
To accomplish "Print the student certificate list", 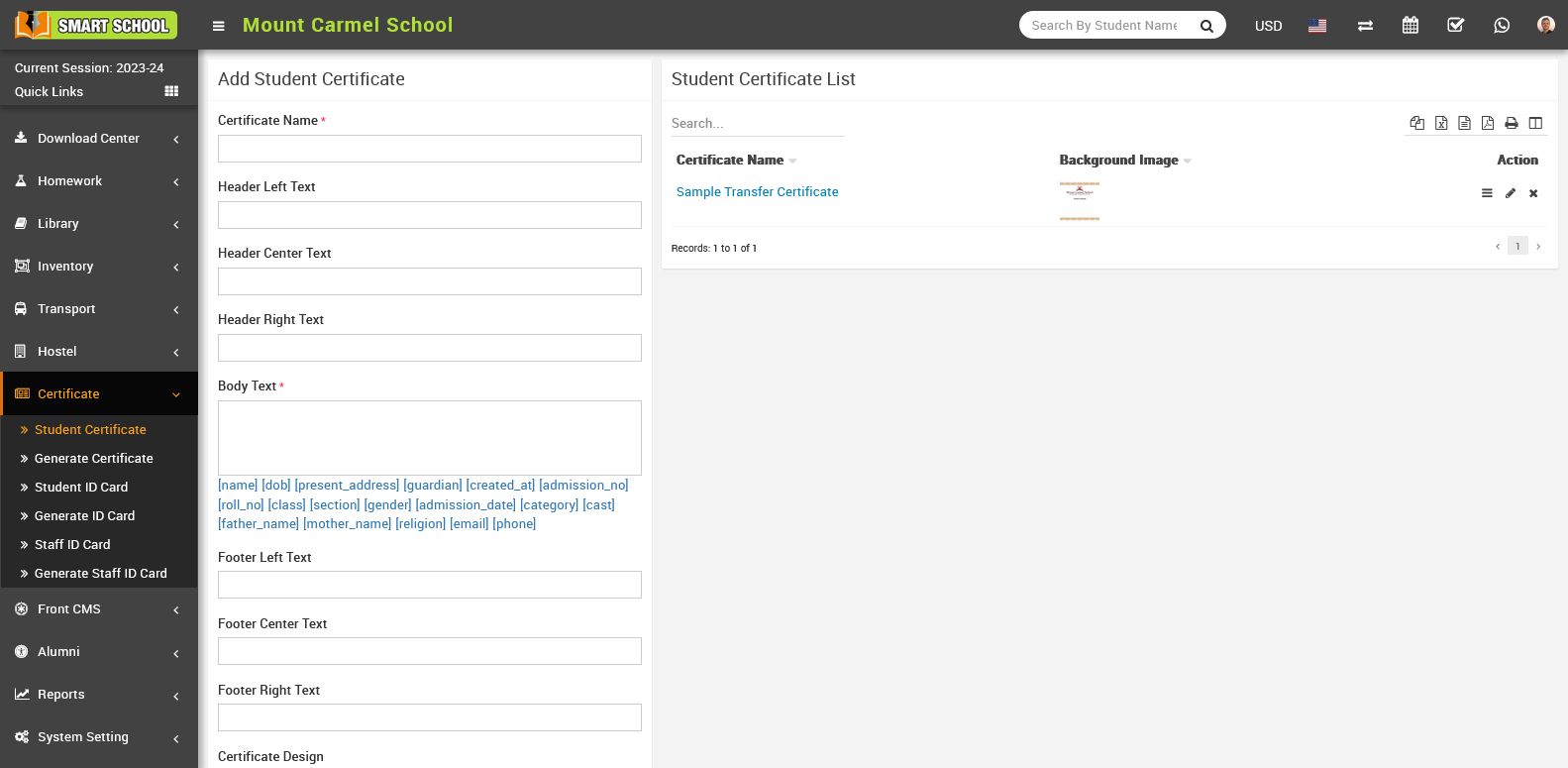I will click(1512, 123).
